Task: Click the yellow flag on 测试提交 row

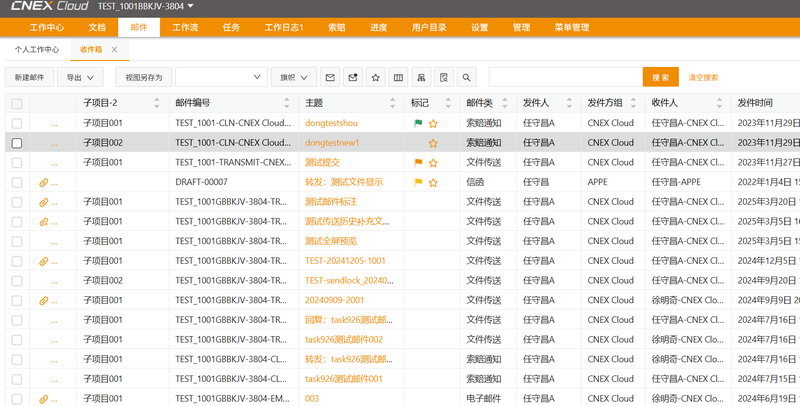Action: (419, 162)
